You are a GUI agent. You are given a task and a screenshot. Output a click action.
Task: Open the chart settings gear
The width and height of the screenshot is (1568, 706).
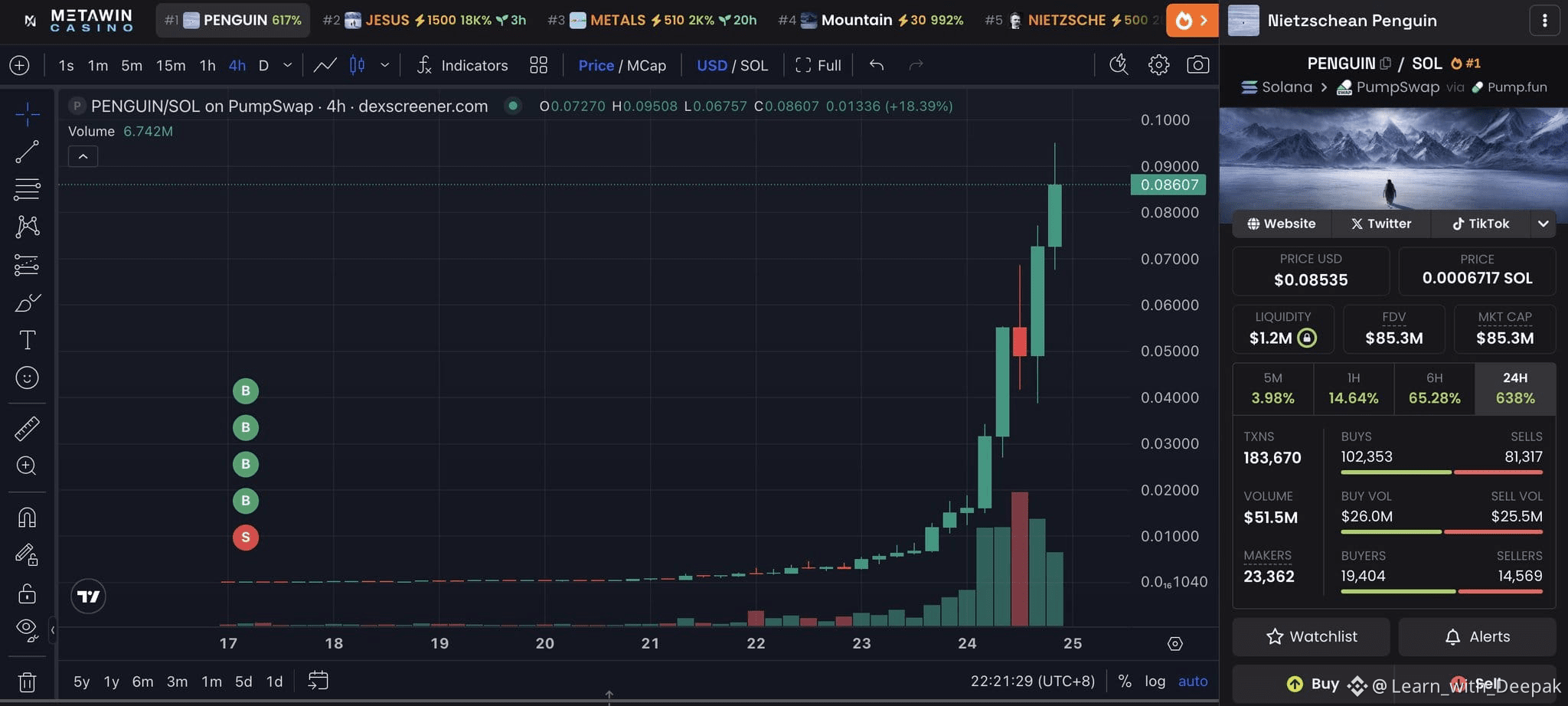pos(1159,65)
